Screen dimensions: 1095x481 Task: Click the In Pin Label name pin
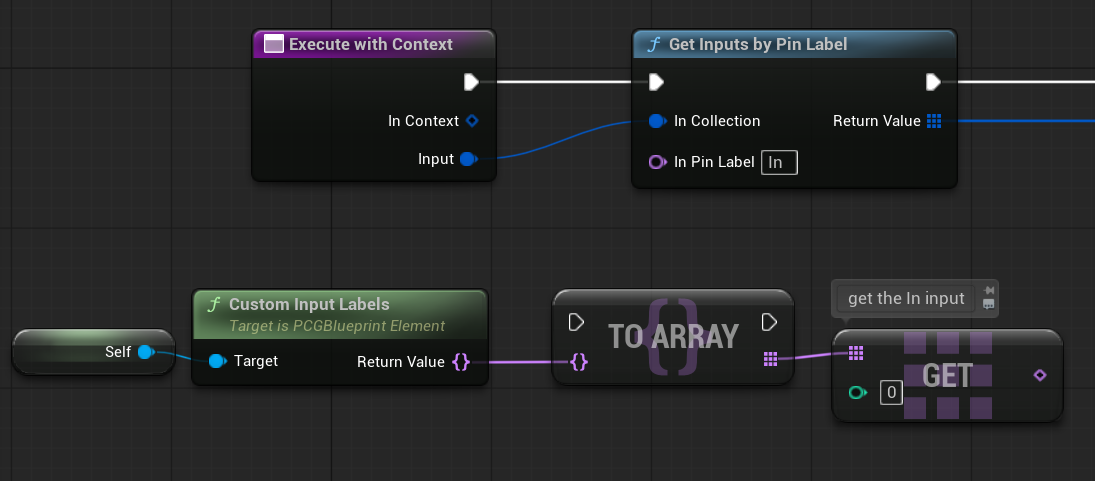[x=657, y=162]
